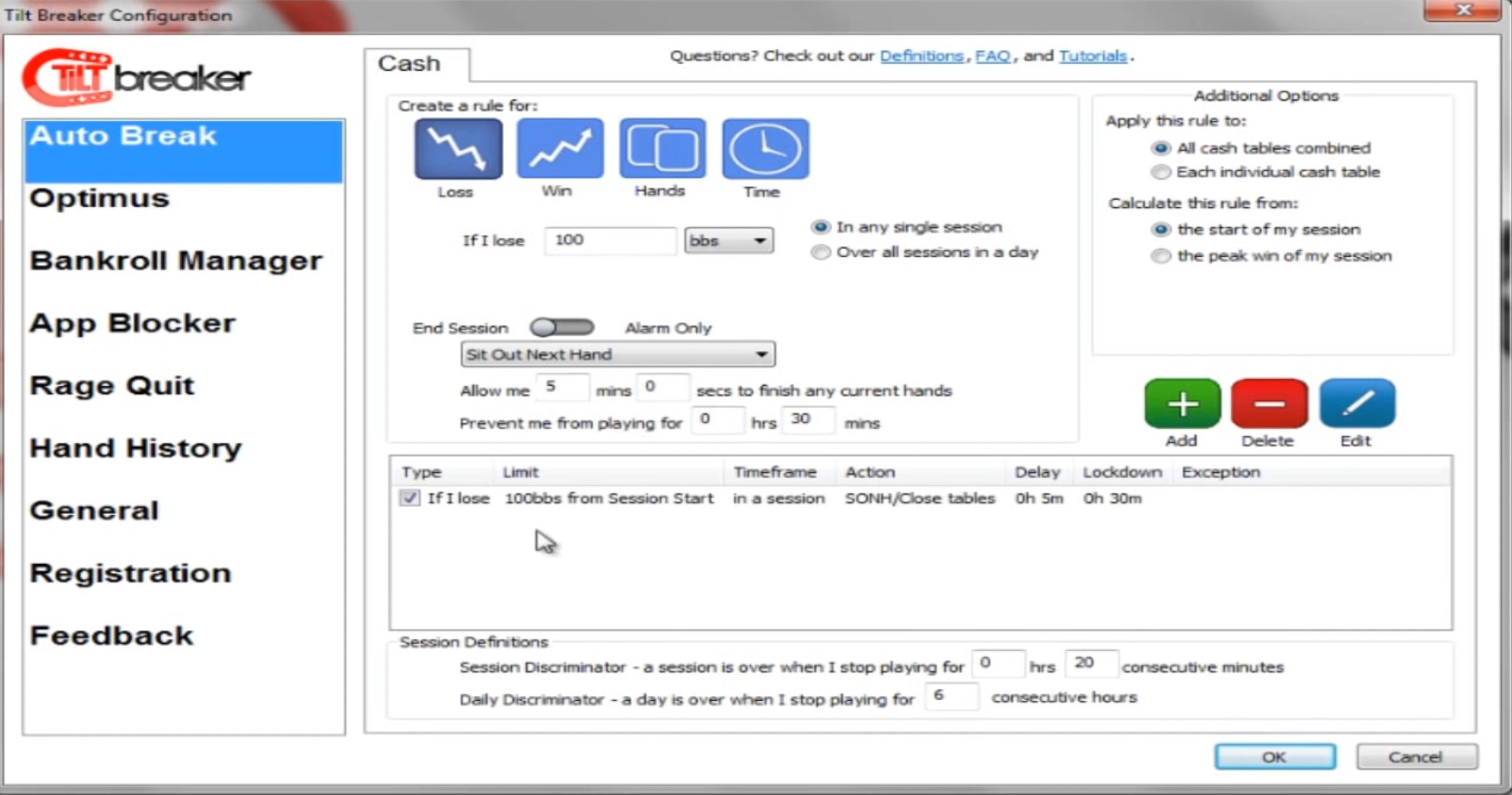The width and height of the screenshot is (1512, 795).
Task: Select the Win rule icon
Action: click(x=561, y=149)
